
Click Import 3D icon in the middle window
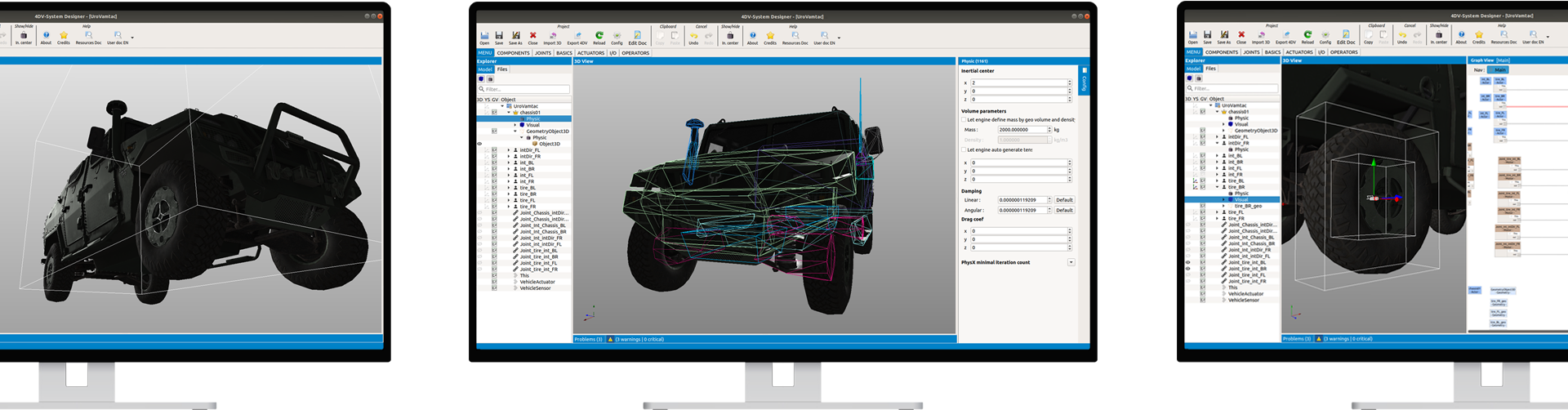(553, 36)
